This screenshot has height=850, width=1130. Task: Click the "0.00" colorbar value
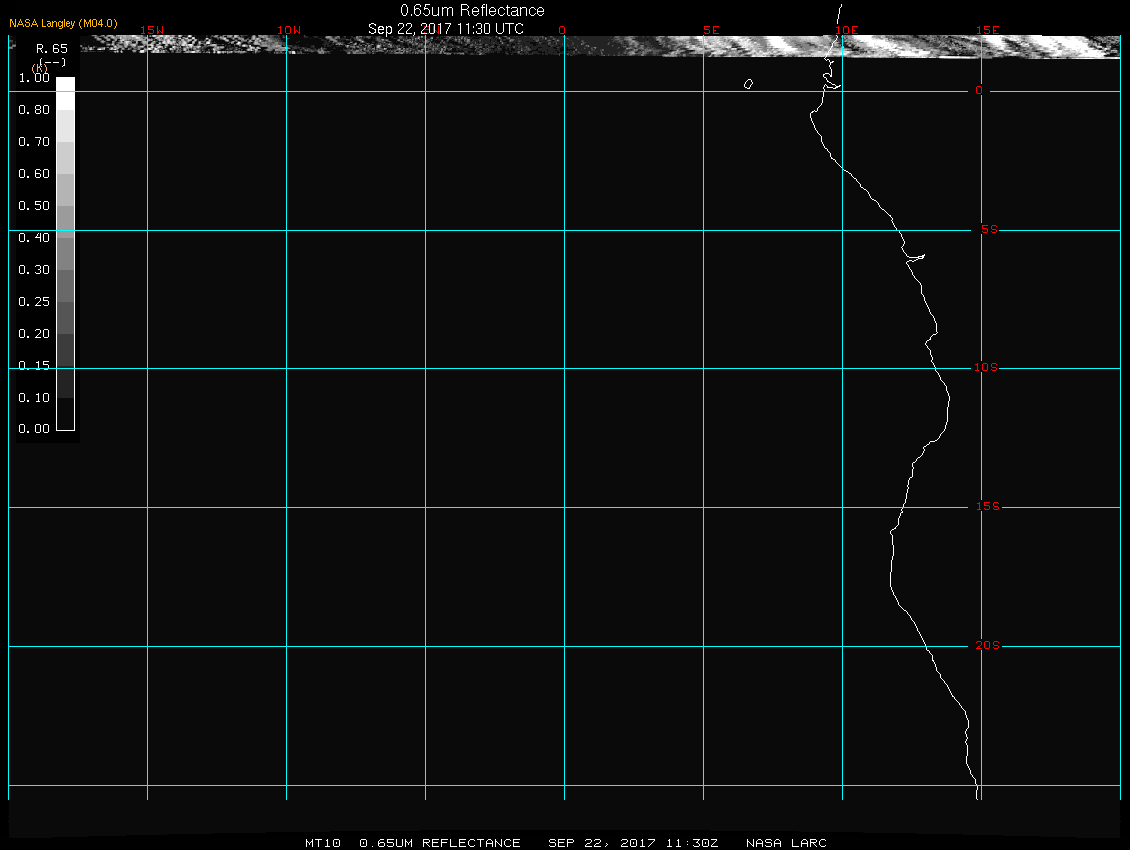(34, 428)
